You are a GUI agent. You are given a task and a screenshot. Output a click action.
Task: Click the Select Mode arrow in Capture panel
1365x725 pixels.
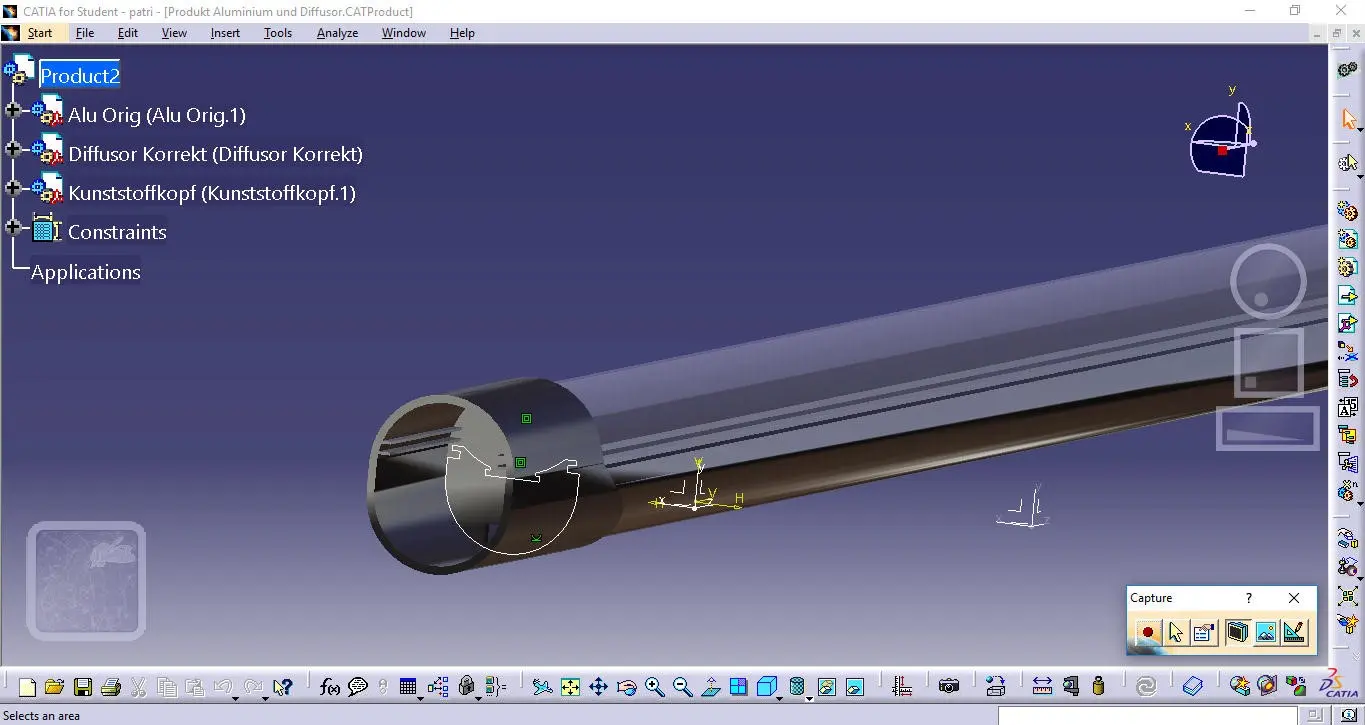(x=1175, y=632)
